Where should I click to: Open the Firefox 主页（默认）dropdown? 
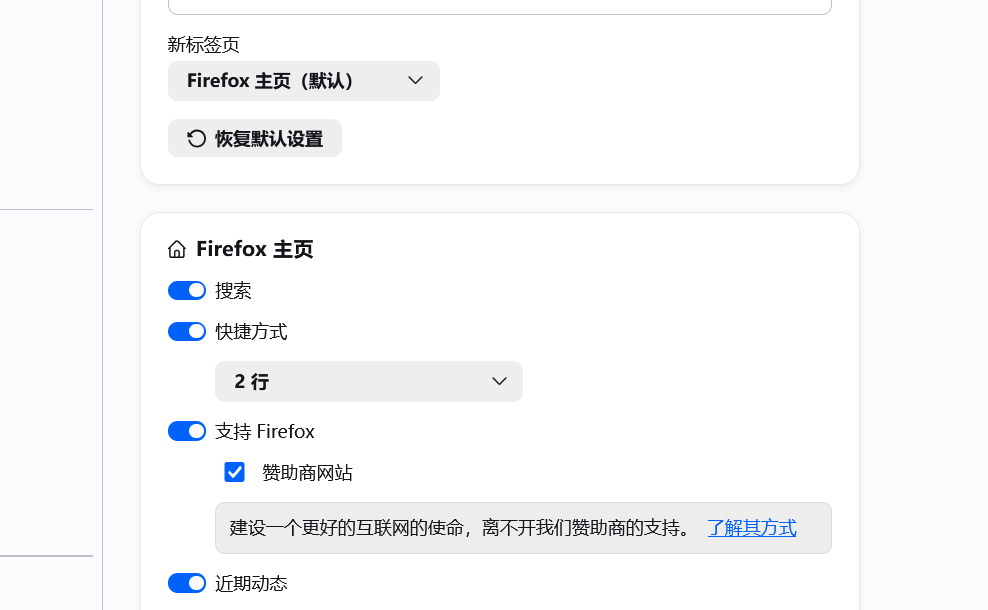pos(304,81)
